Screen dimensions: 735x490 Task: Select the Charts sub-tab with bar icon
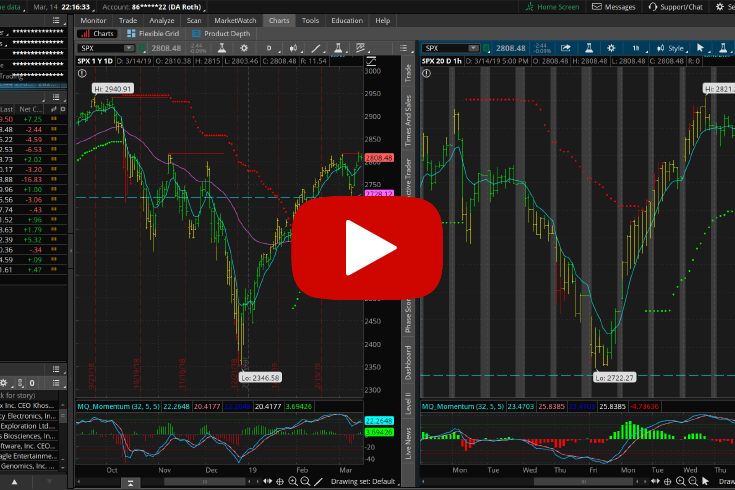pos(97,34)
